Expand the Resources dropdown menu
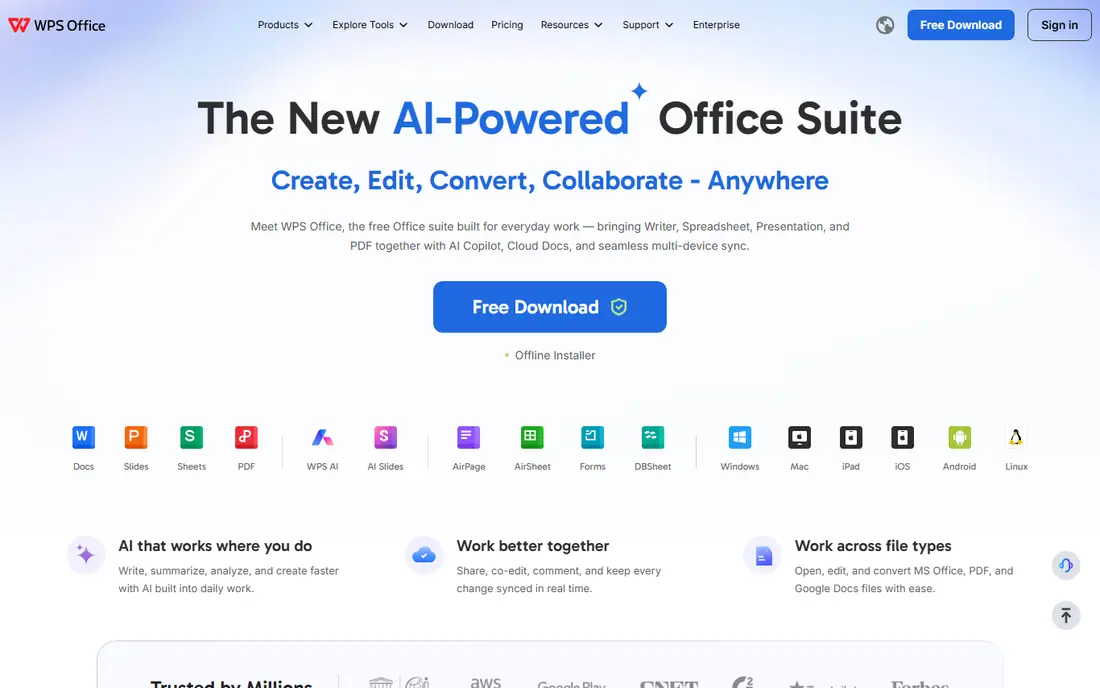This screenshot has height=688, width=1100. click(572, 25)
